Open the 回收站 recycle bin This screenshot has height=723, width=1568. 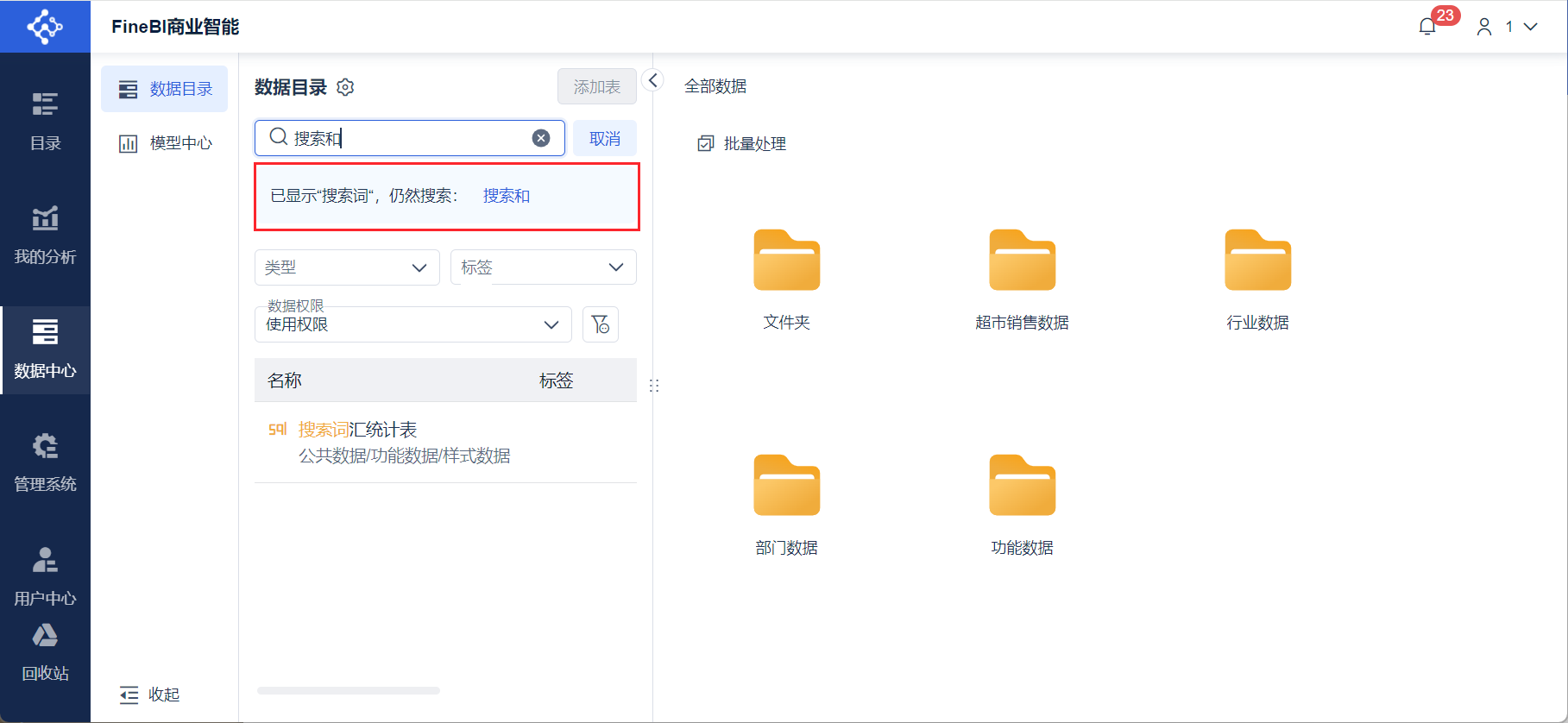coord(45,652)
